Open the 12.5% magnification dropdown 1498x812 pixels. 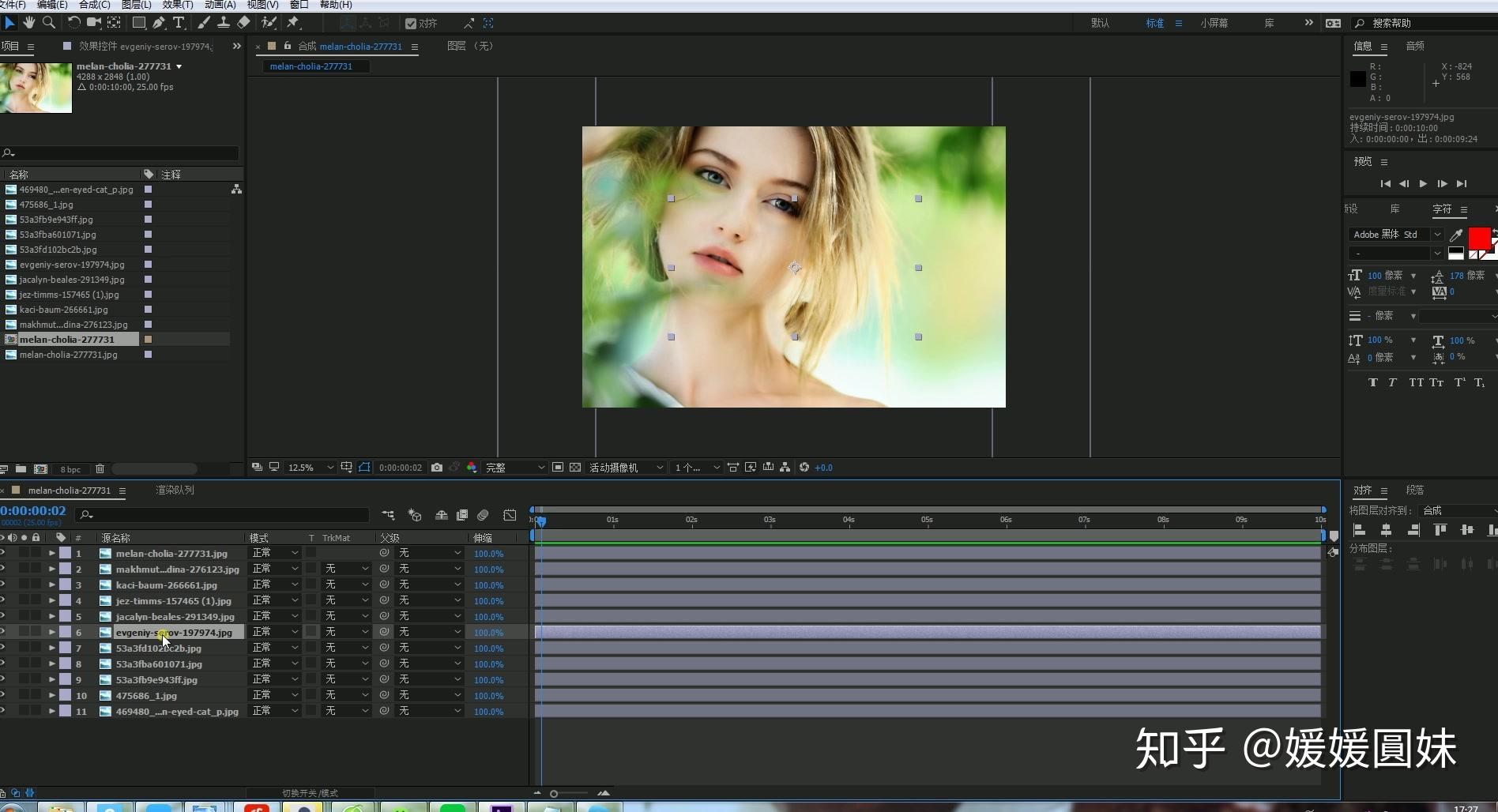(310, 468)
